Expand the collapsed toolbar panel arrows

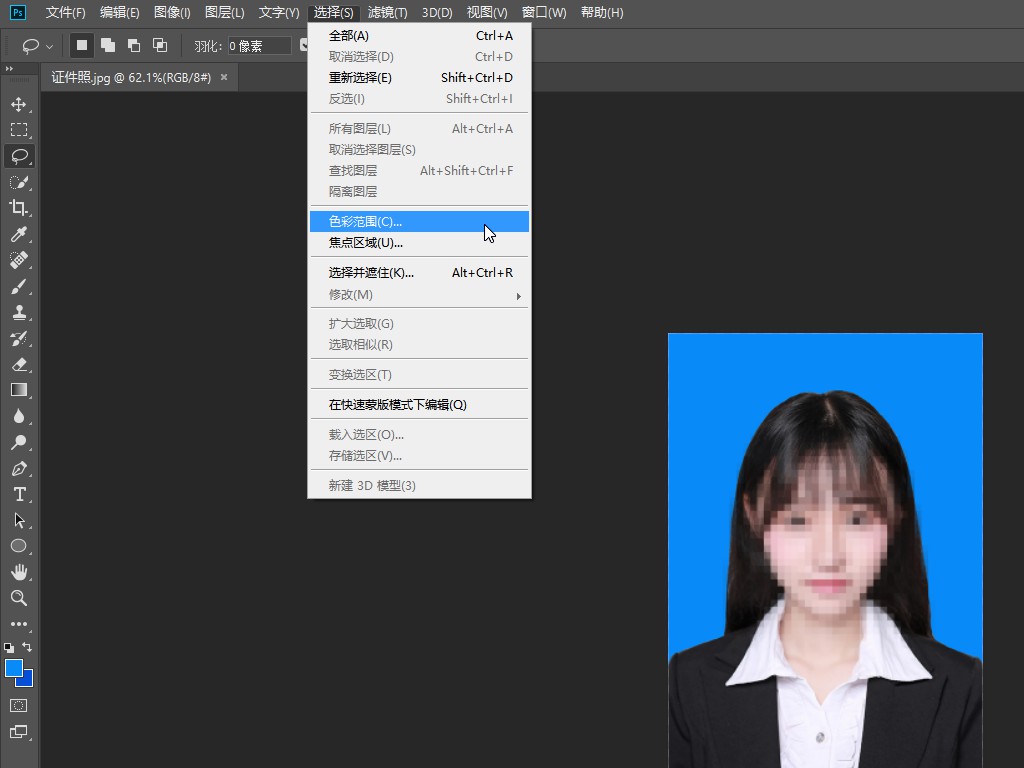pyautogui.click(x=9, y=68)
